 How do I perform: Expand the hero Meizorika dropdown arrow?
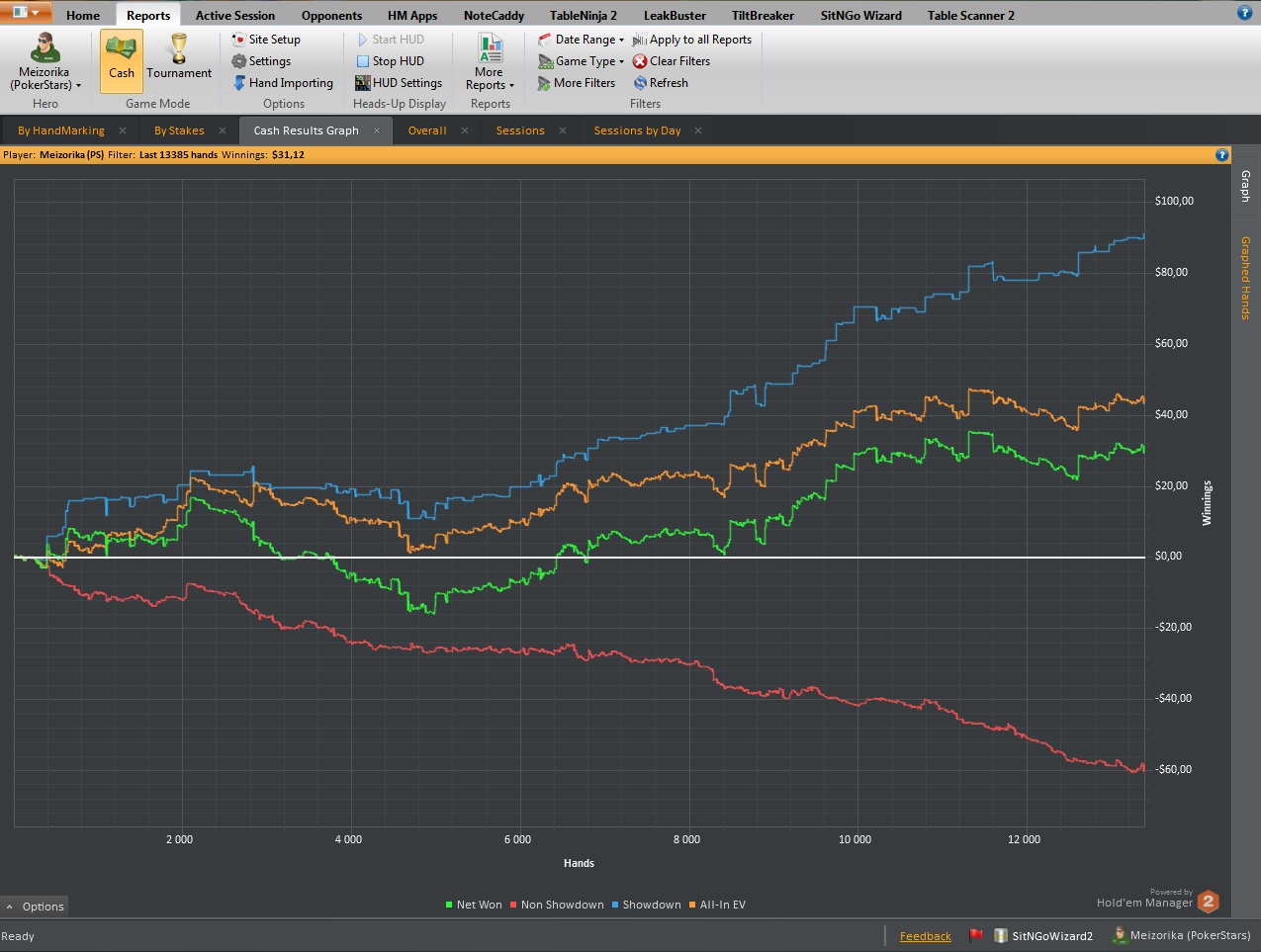pos(78,86)
